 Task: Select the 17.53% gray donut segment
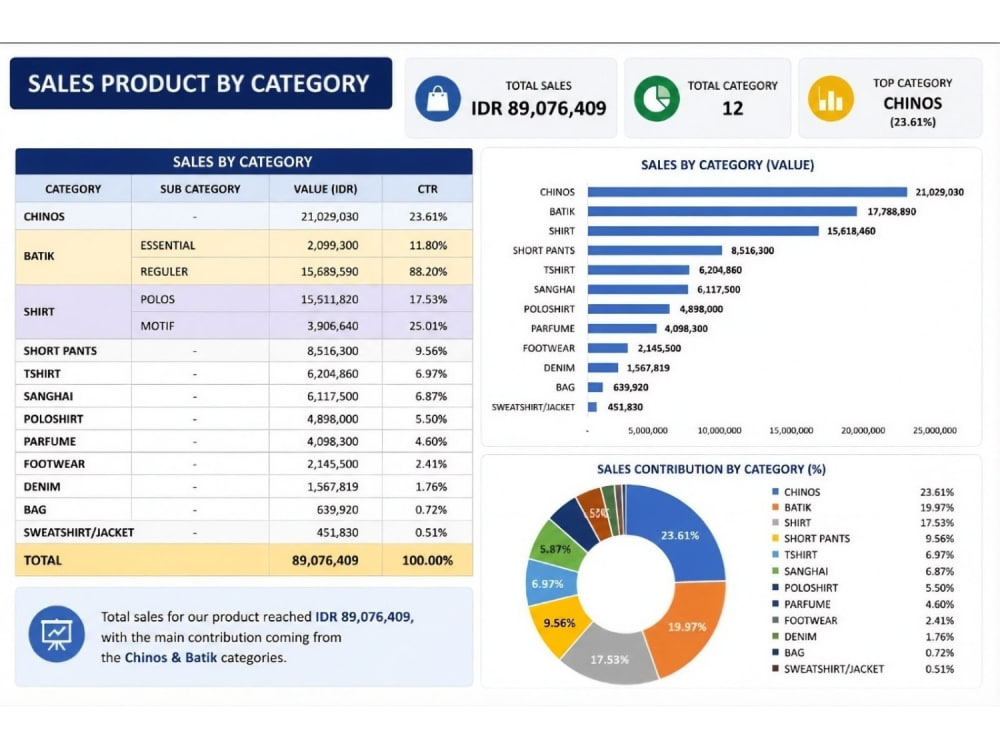point(609,657)
